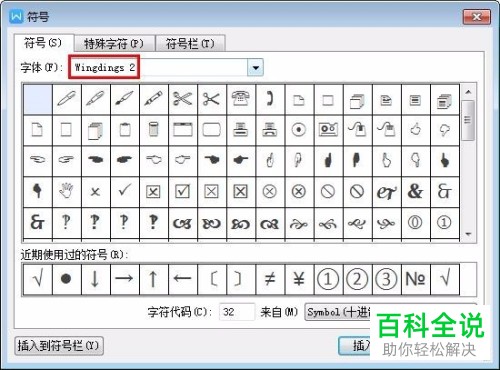The height and width of the screenshot is (370, 500).
Task: Click the symbol grid scroll up arrow
Action: (x=468, y=92)
